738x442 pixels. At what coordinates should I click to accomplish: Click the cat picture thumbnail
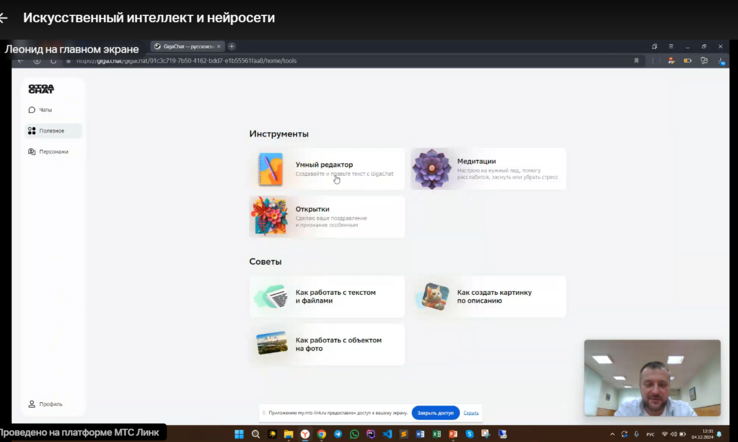(434, 297)
